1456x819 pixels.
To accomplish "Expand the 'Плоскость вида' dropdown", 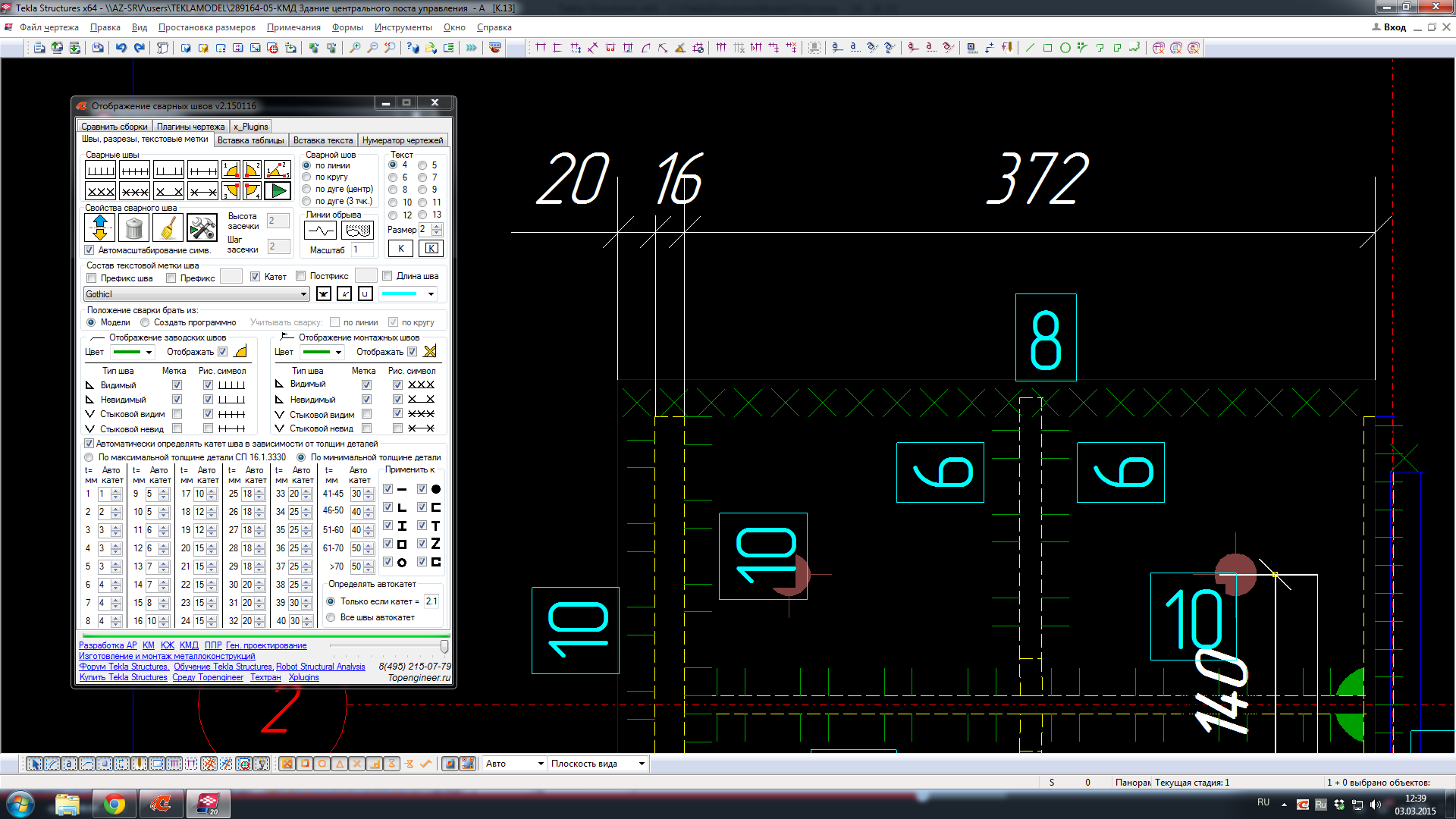I will [642, 764].
